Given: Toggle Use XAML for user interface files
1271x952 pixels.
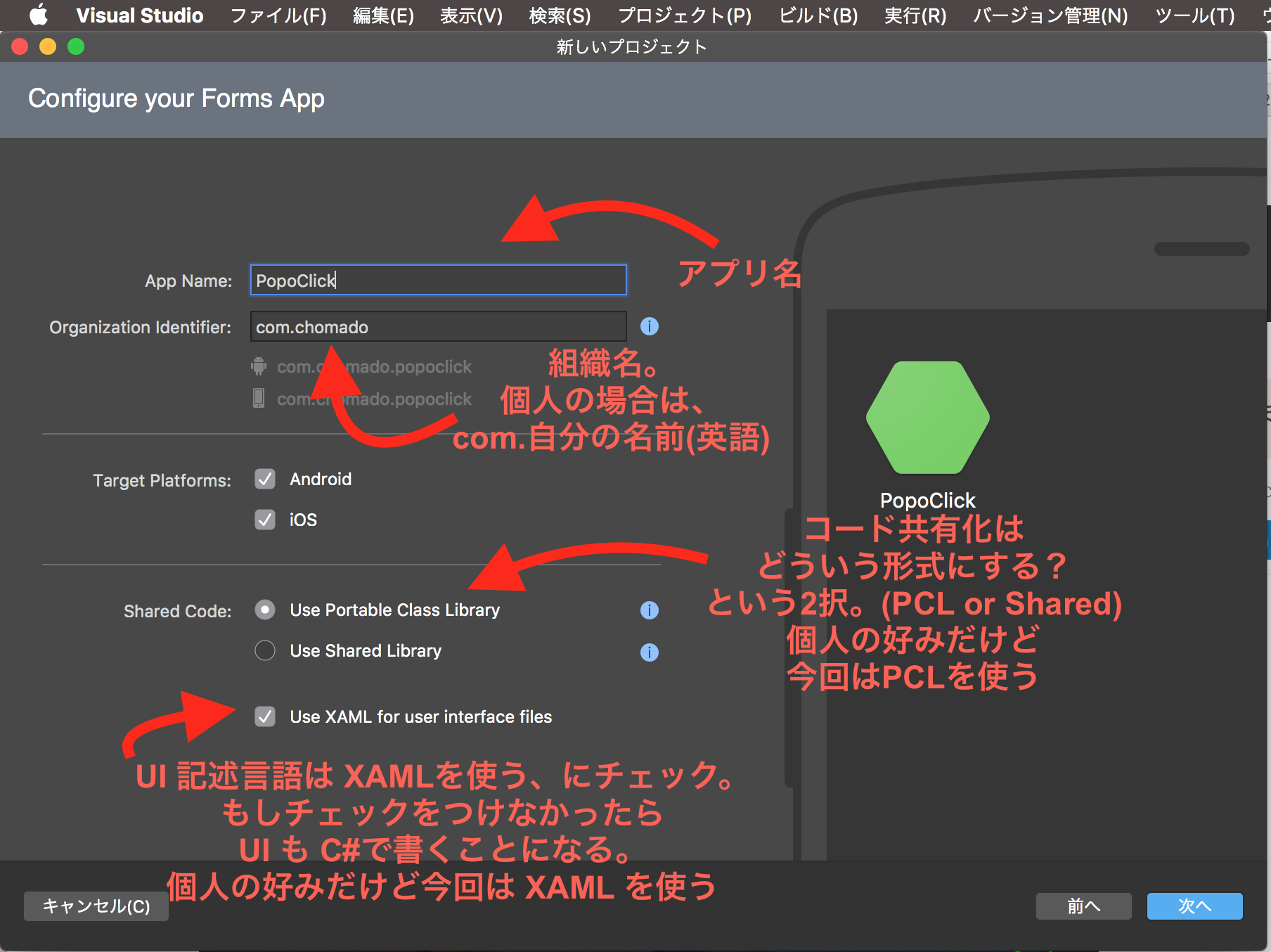Looking at the screenshot, I should click(x=265, y=716).
